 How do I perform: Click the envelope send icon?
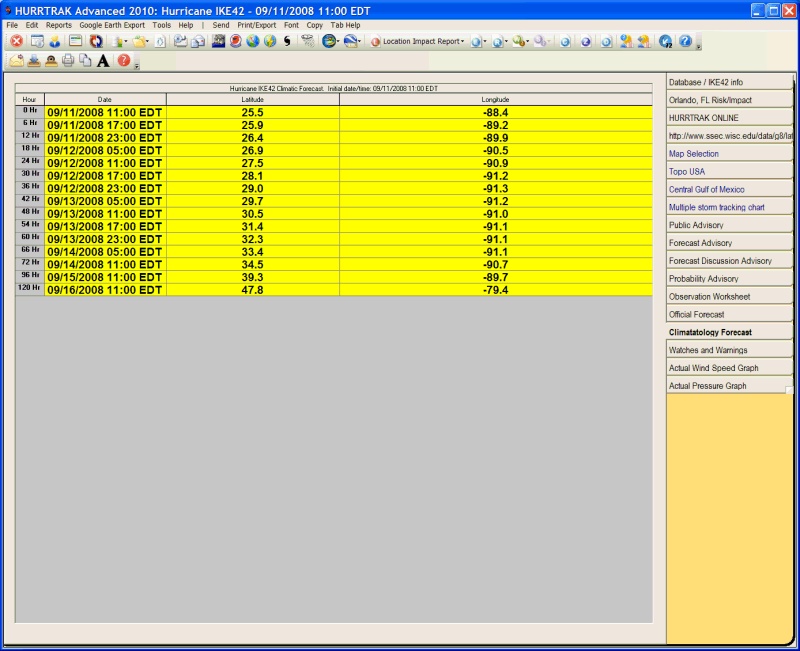click(16, 61)
